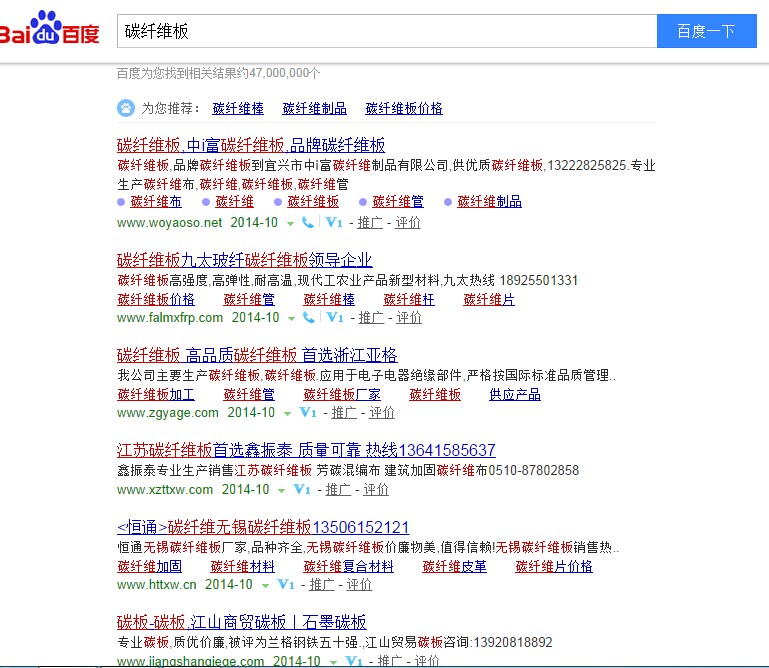
Task: Open result 碳纤维板_中i富碳纤维板_品牌碳纤维板
Action: pos(251,145)
